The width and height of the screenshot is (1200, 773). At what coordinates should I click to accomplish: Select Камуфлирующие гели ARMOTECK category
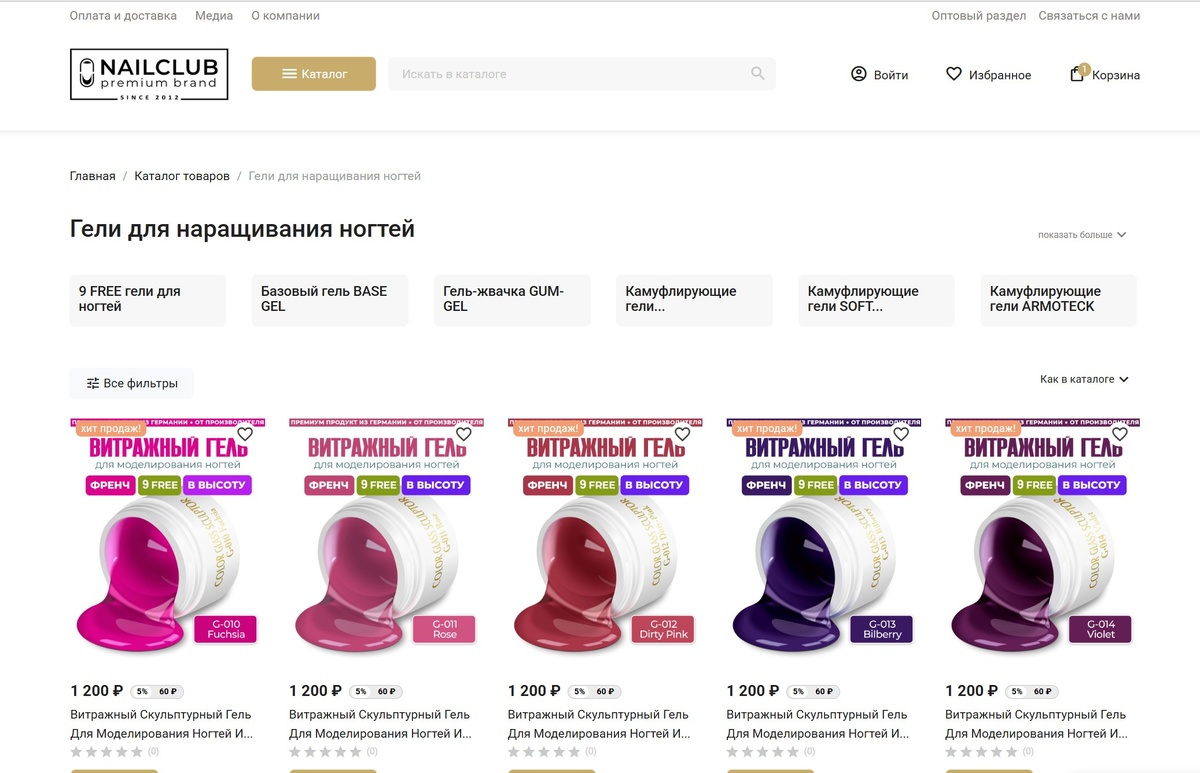pos(1059,299)
